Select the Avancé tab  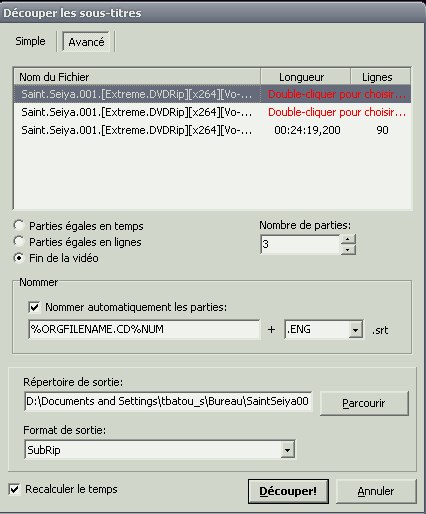tap(86, 42)
